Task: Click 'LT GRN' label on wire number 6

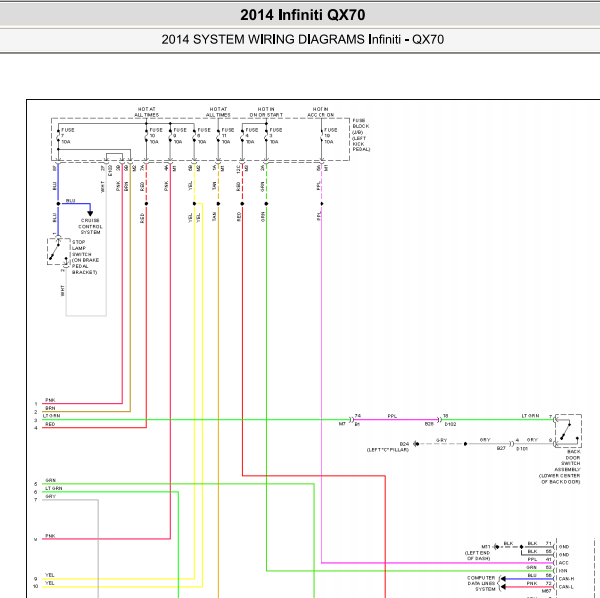Action: point(54,489)
